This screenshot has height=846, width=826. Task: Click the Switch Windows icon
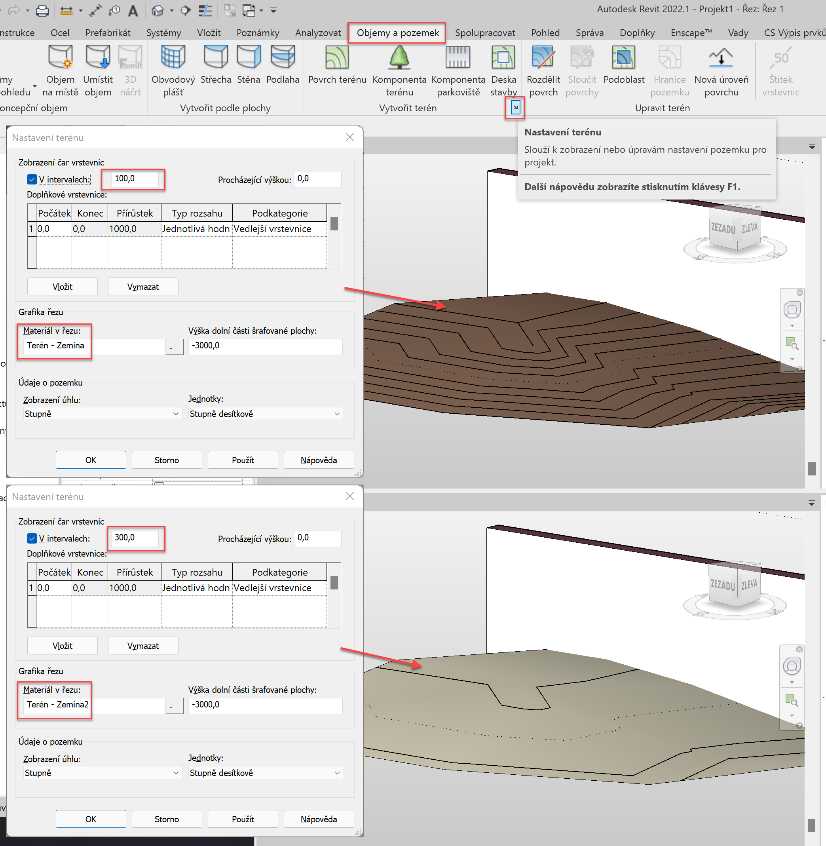click(x=249, y=10)
